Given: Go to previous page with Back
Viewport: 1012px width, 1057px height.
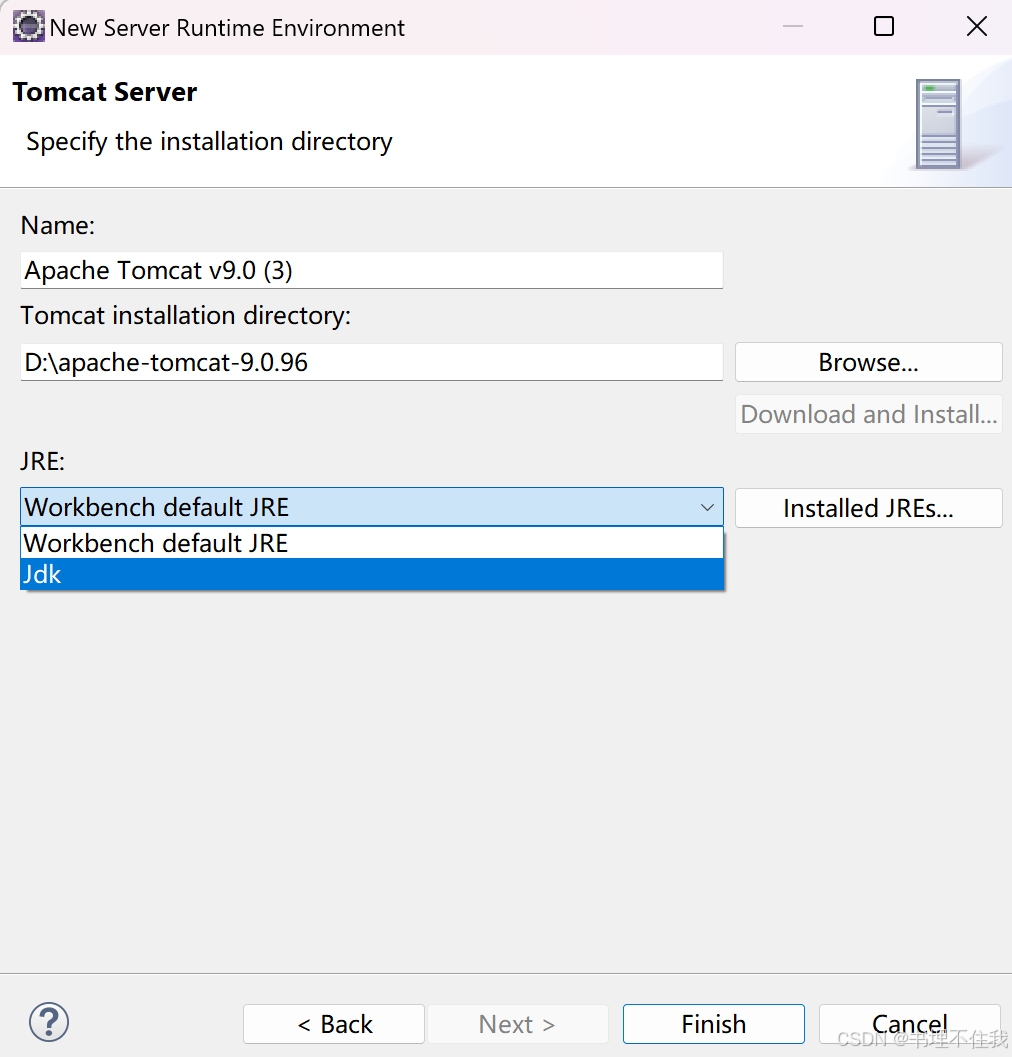Looking at the screenshot, I should (334, 1024).
